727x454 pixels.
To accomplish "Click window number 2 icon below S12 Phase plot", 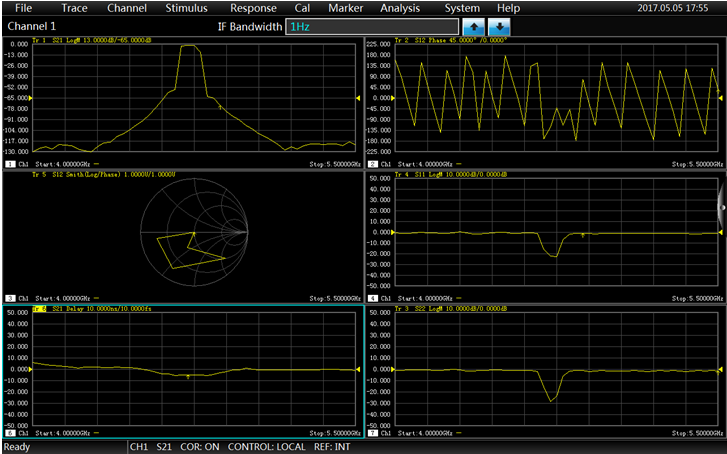I will (373, 163).
